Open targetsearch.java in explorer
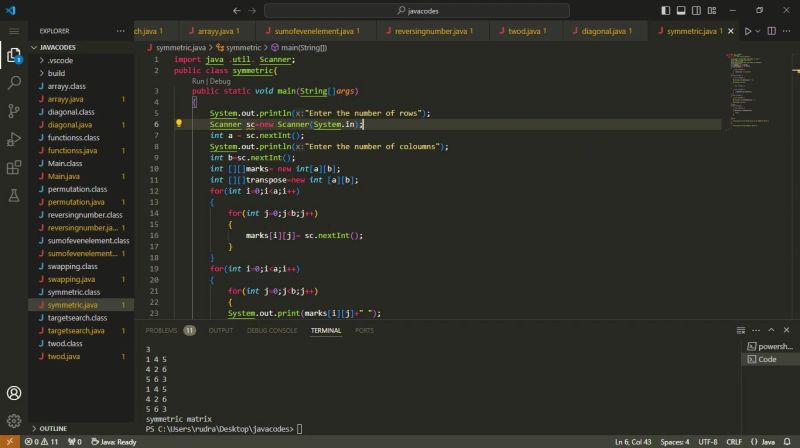 pos(81,331)
